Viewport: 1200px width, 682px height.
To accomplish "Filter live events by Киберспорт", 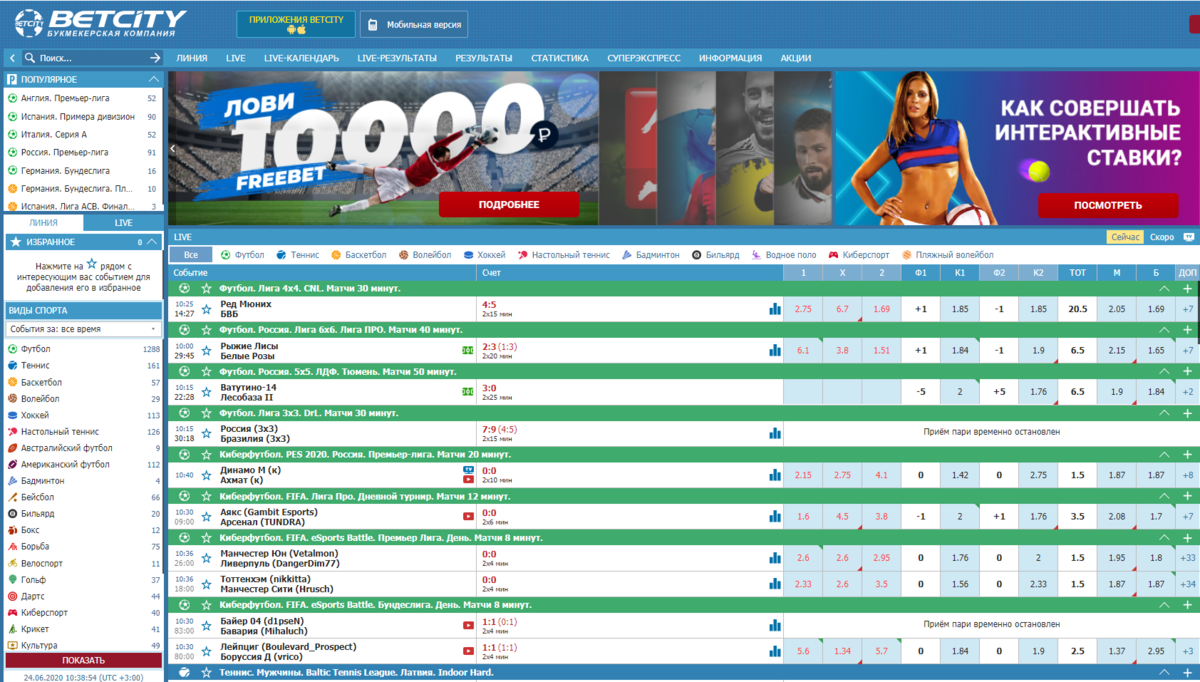I will (858, 255).
